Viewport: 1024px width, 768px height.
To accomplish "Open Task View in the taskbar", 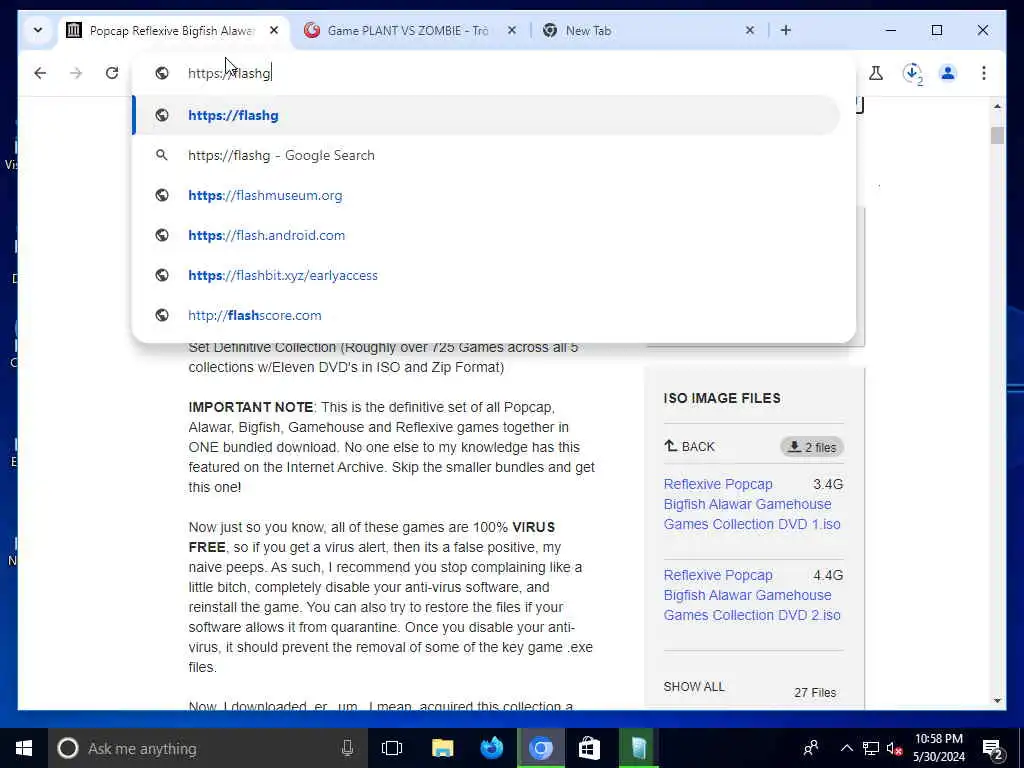I will point(392,748).
